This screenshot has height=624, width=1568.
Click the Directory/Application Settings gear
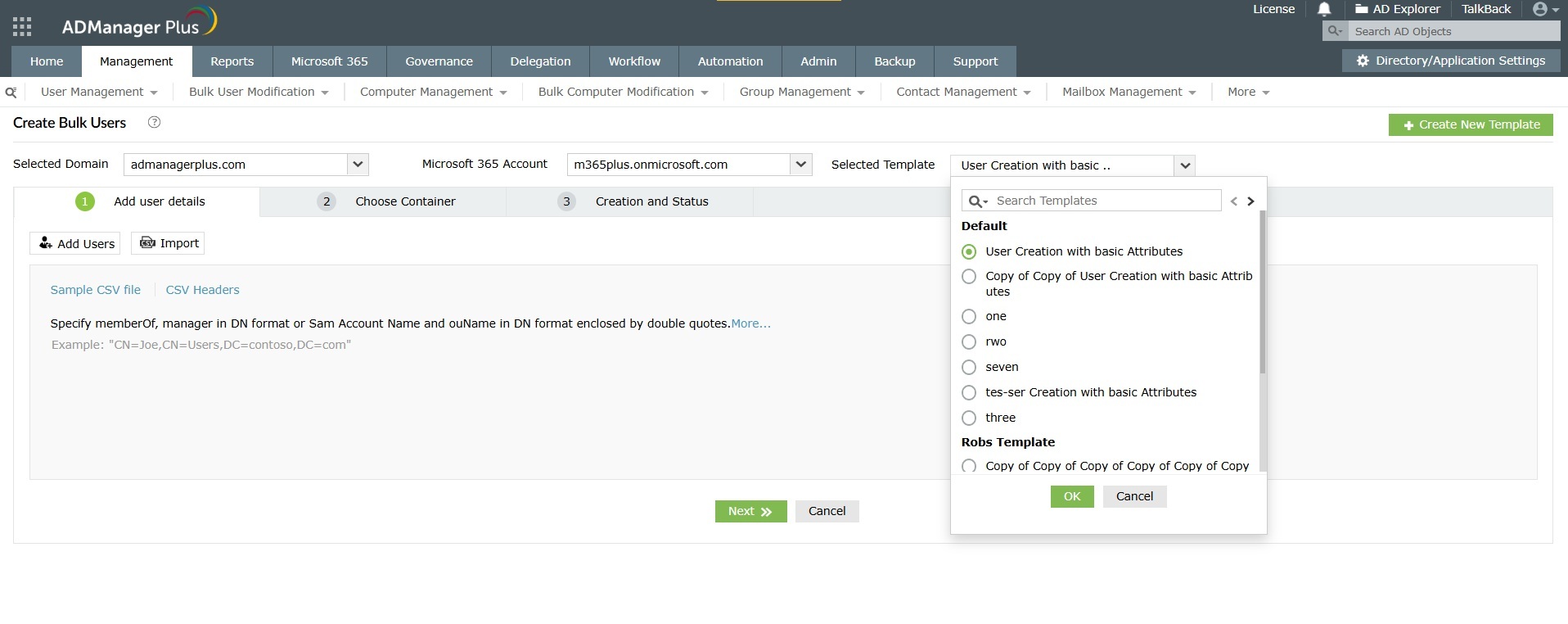coord(1363,61)
